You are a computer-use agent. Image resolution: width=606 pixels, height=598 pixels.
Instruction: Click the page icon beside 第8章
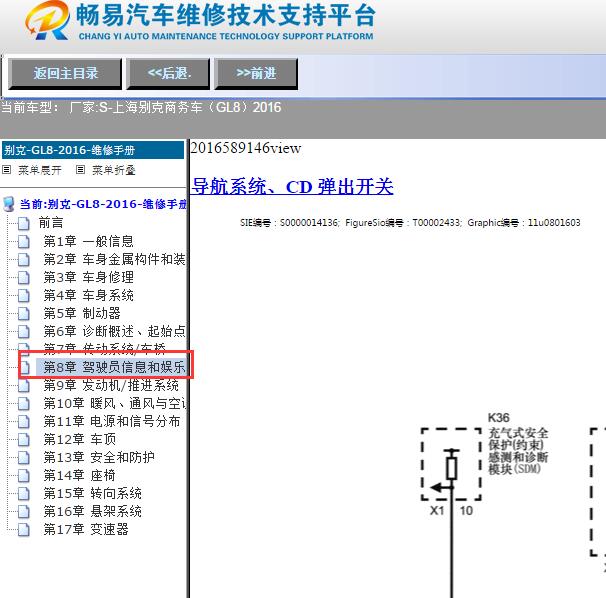click(x=24, y=368)
